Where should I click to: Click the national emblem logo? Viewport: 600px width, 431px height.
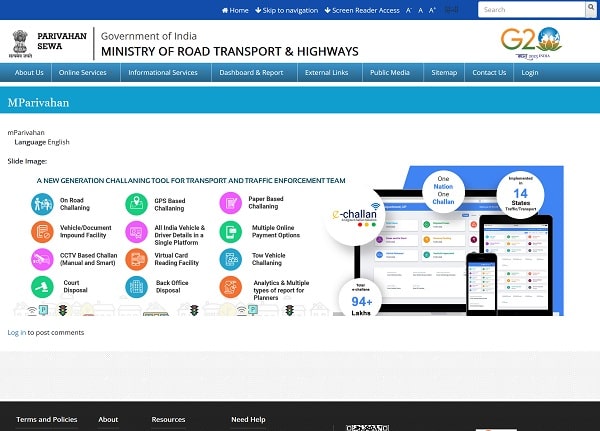click(20, 44)
